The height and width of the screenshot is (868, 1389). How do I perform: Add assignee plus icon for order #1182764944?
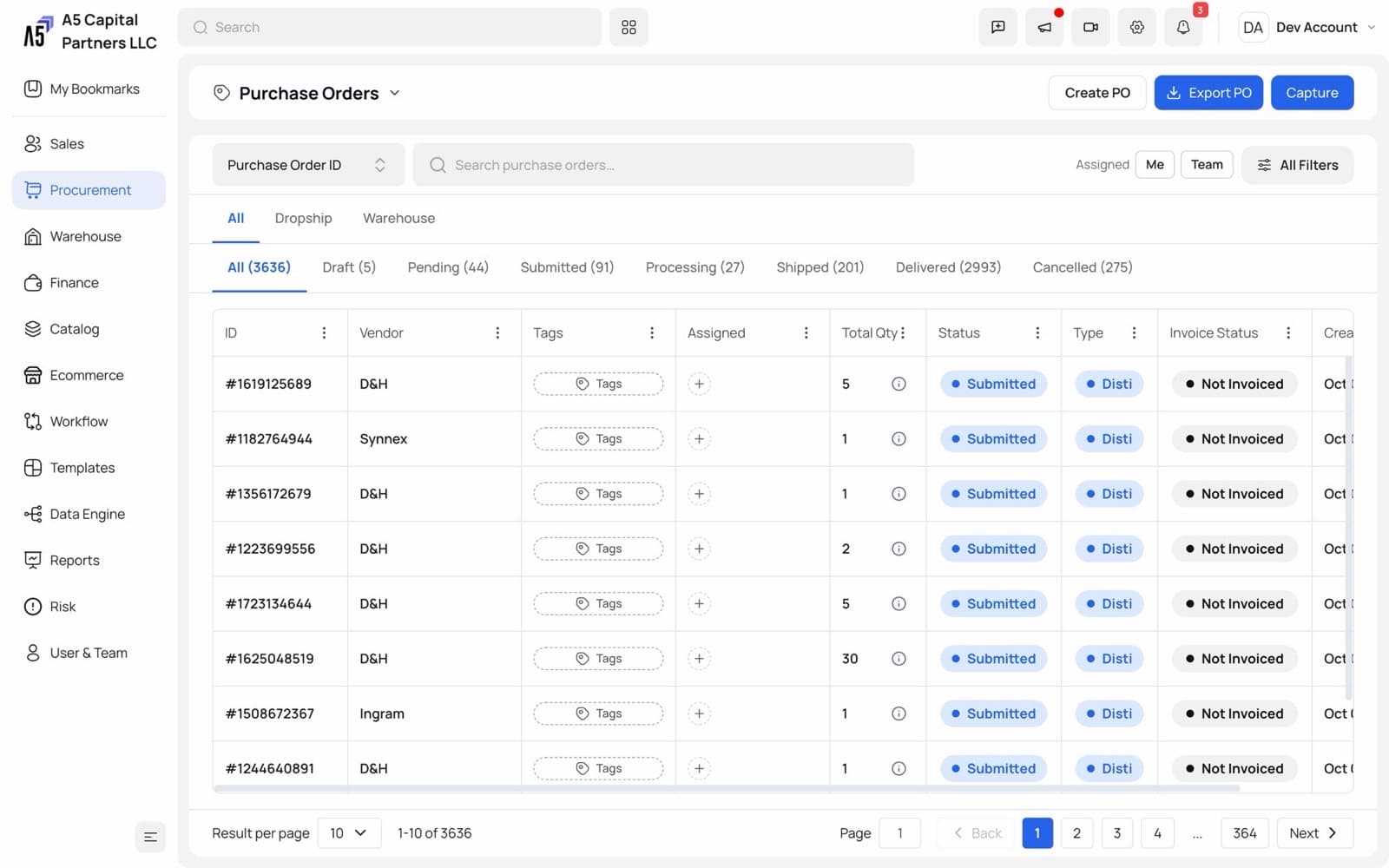point(699,438)
